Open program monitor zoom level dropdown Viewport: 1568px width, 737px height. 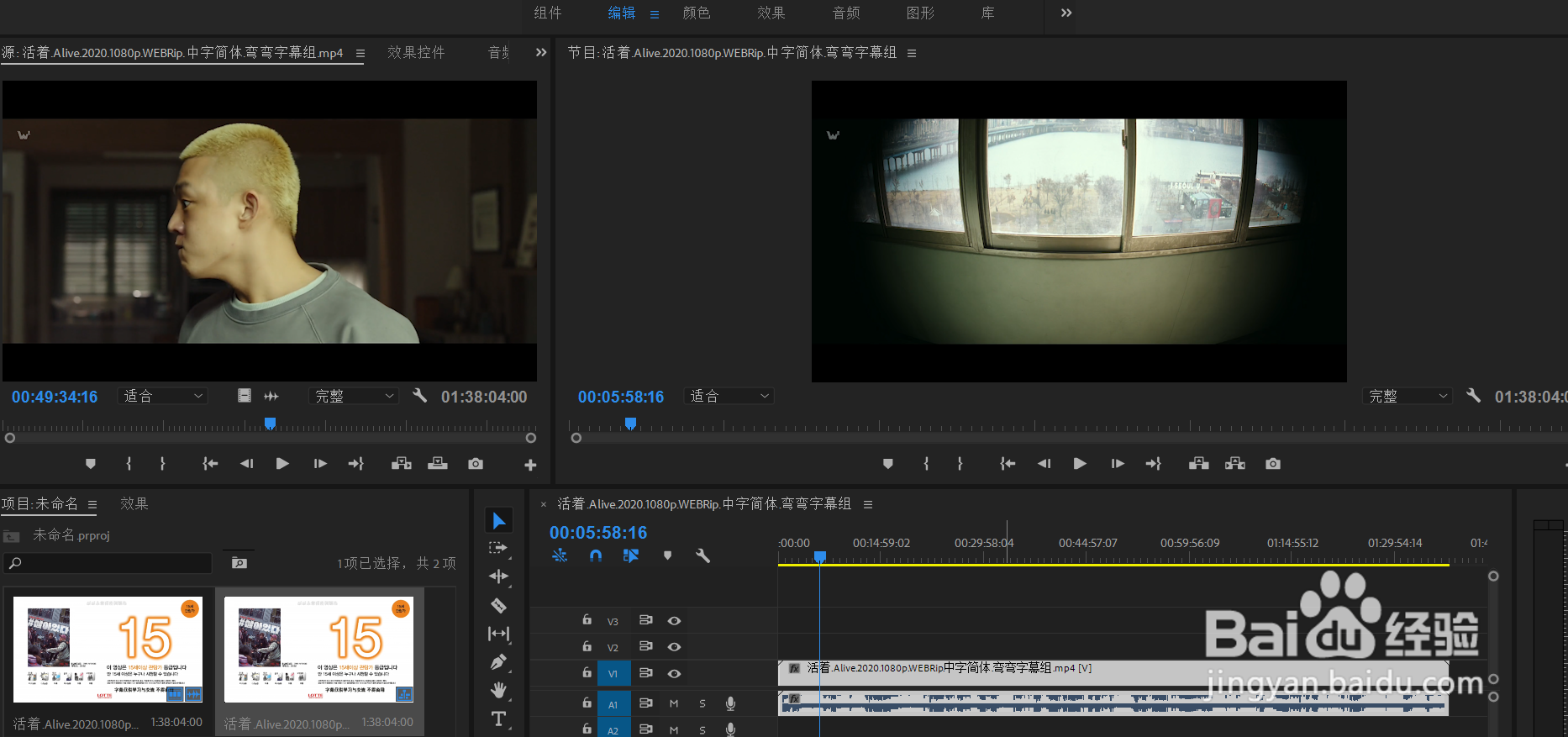pos(729,396)
